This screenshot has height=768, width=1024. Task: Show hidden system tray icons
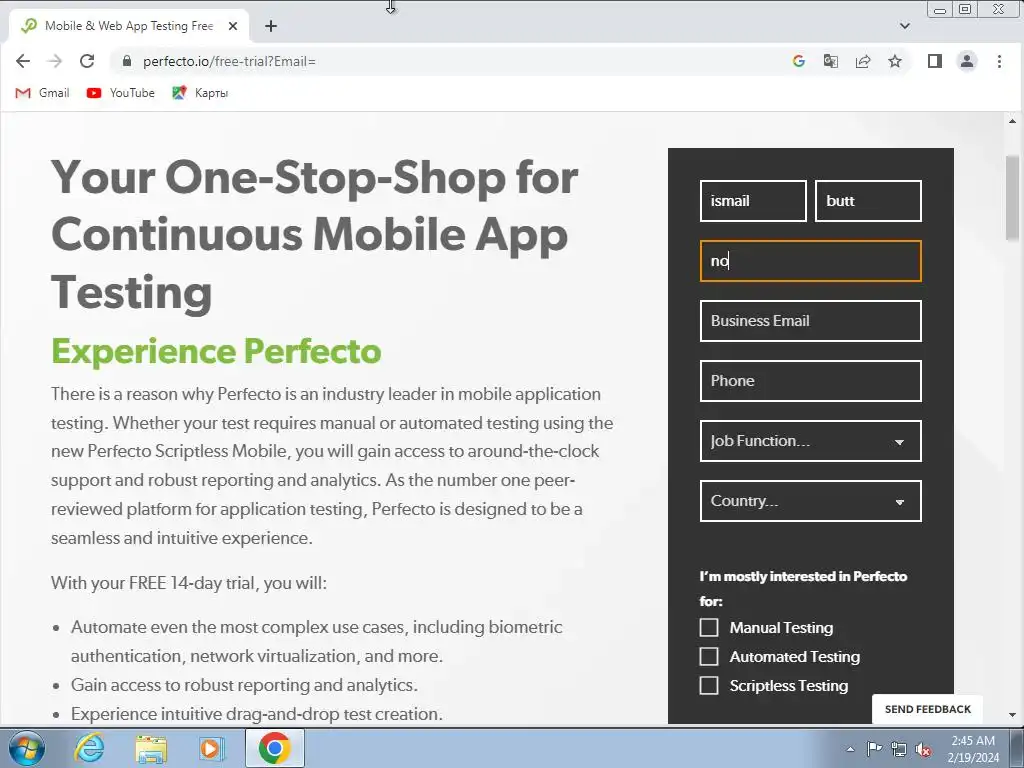[x=850, y=749]
